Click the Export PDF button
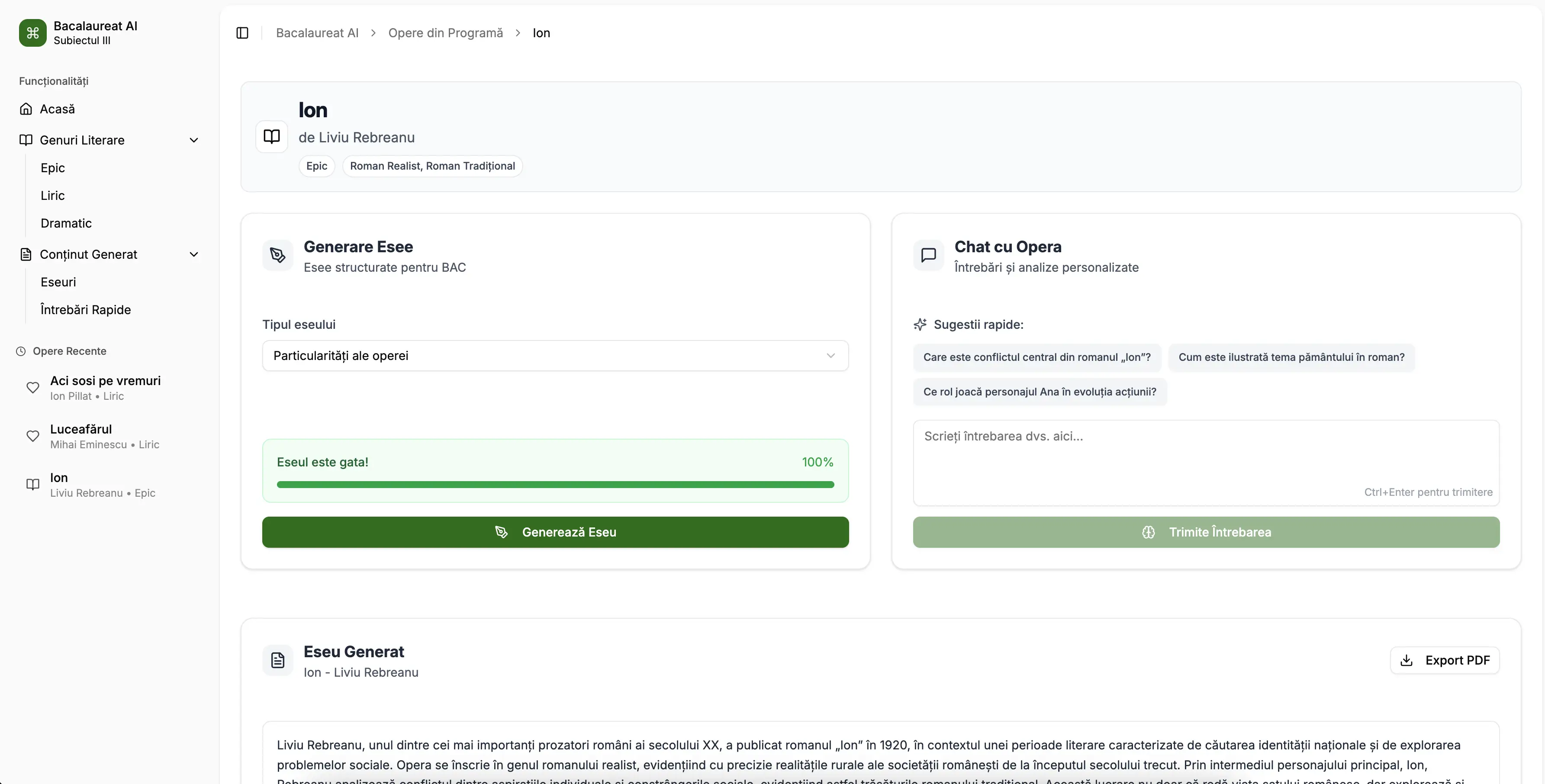This screenshot has width=1545, height=784. click(x=1445, y=660)
